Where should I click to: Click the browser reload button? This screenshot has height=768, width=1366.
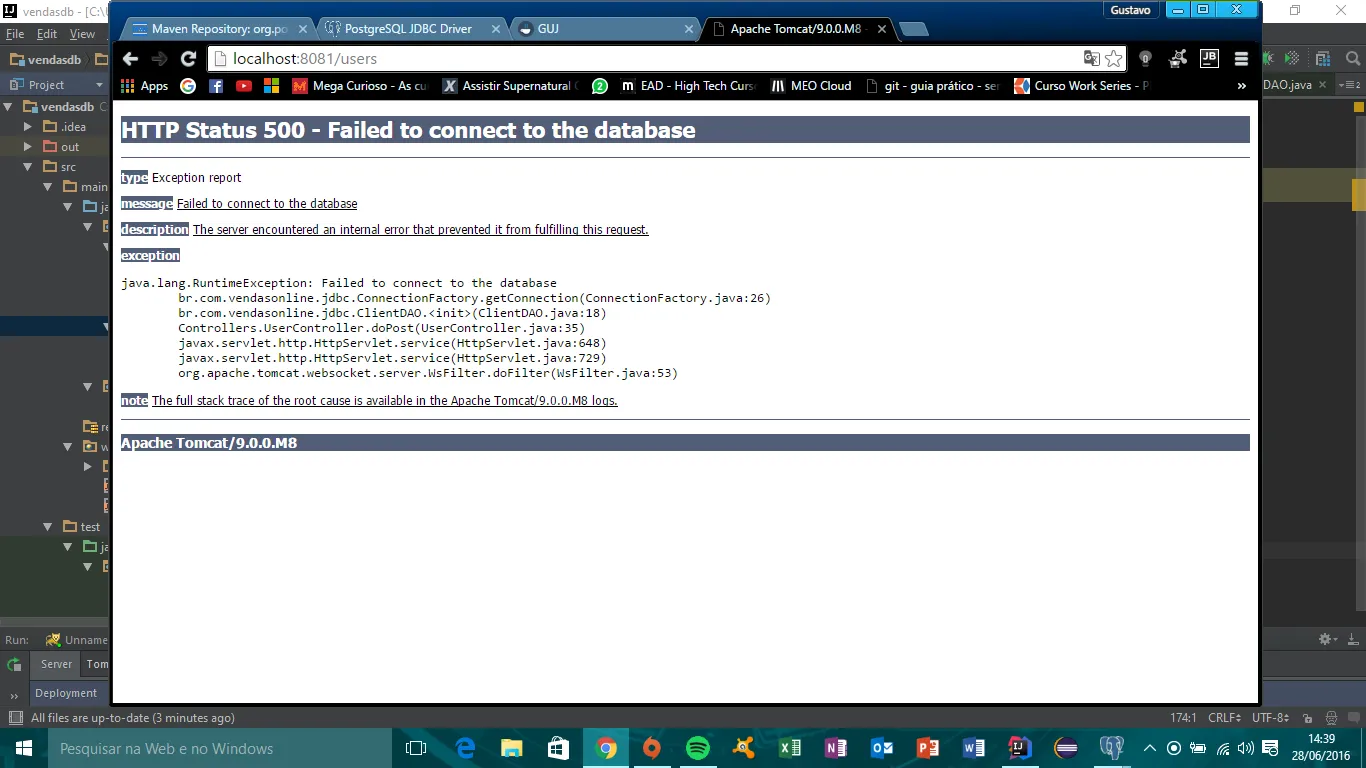[188, 59]
